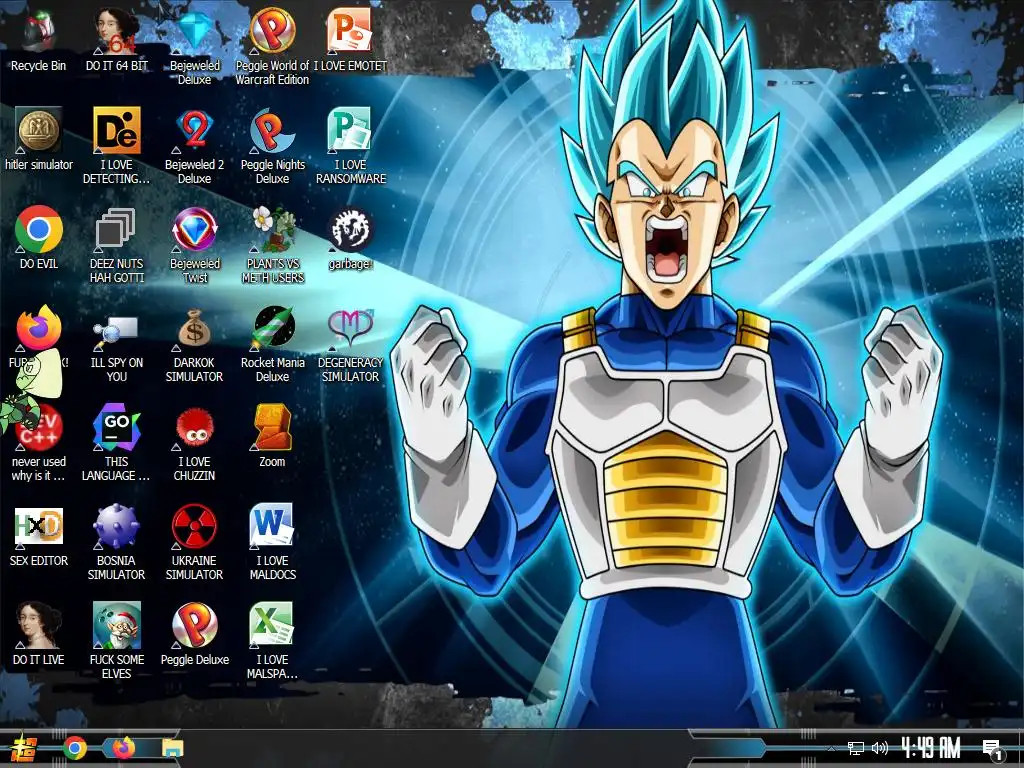Open the DO EVIL Chrome shortcut
The image size is (1024, 768).
(x=39, y=238)
